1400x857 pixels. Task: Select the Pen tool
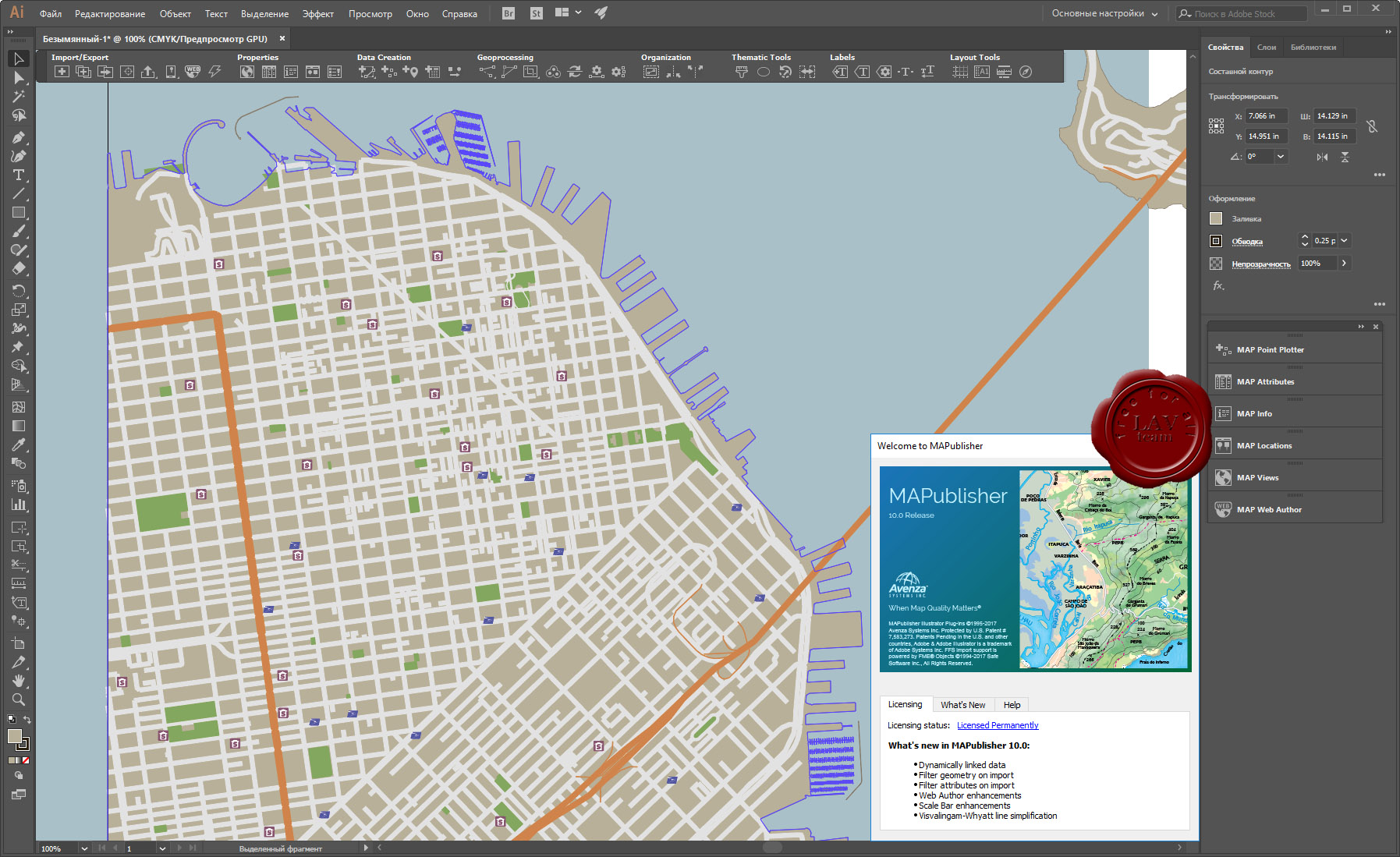coord(19,137)
